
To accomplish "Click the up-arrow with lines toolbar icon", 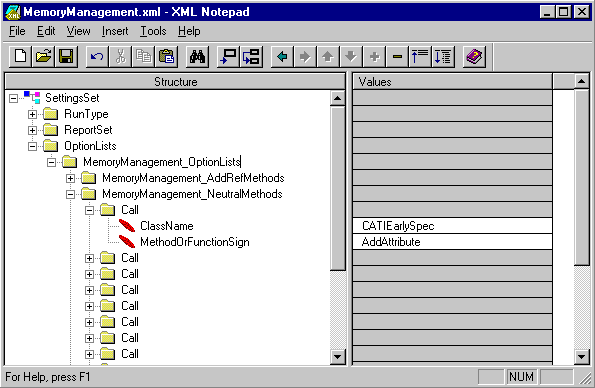I will [420, 57].
